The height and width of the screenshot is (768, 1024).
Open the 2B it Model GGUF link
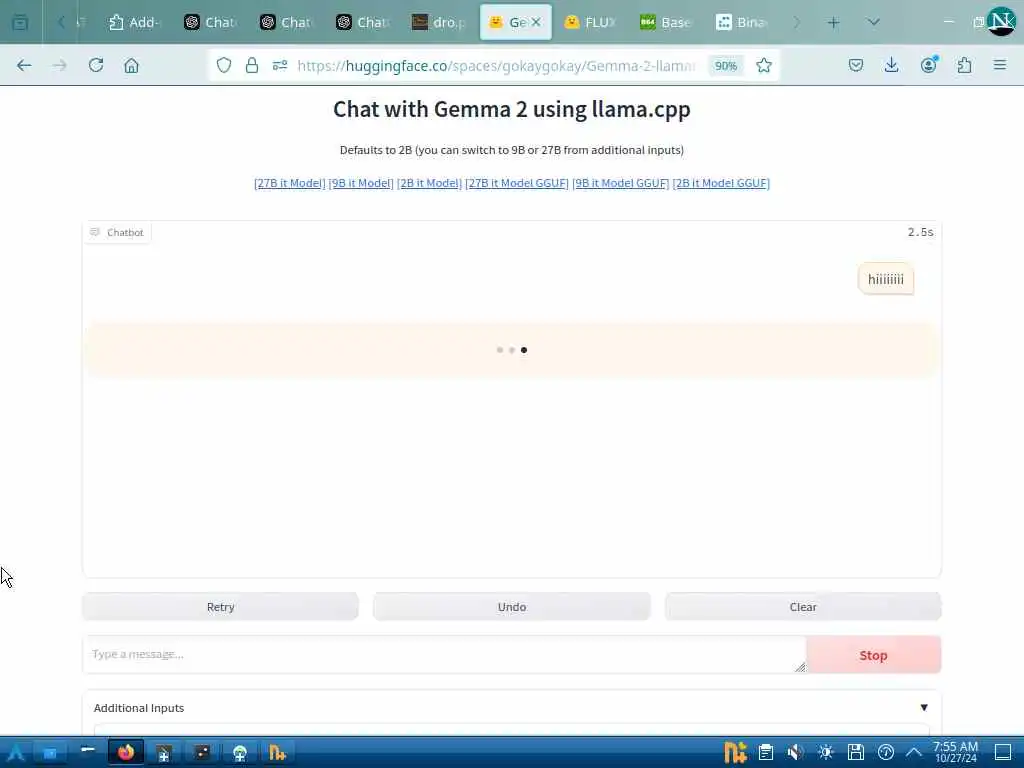pyautogui.click(x=721, y=183)
